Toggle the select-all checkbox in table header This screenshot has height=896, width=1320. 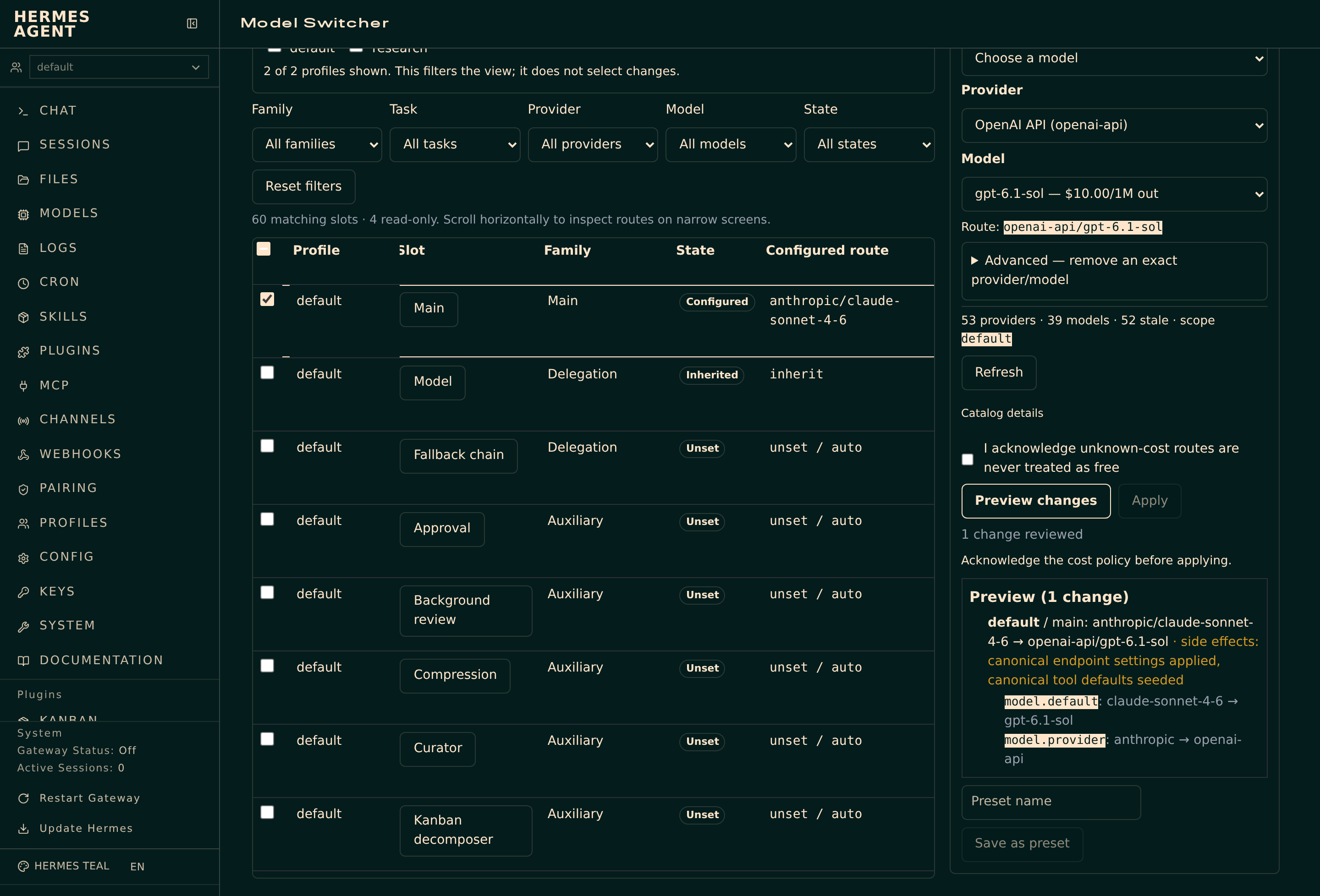coord(264,249)
